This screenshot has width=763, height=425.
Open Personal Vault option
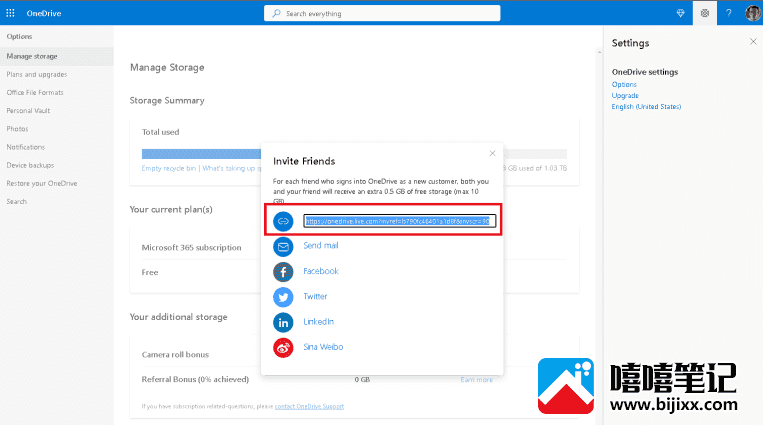[x=28, y=111]
